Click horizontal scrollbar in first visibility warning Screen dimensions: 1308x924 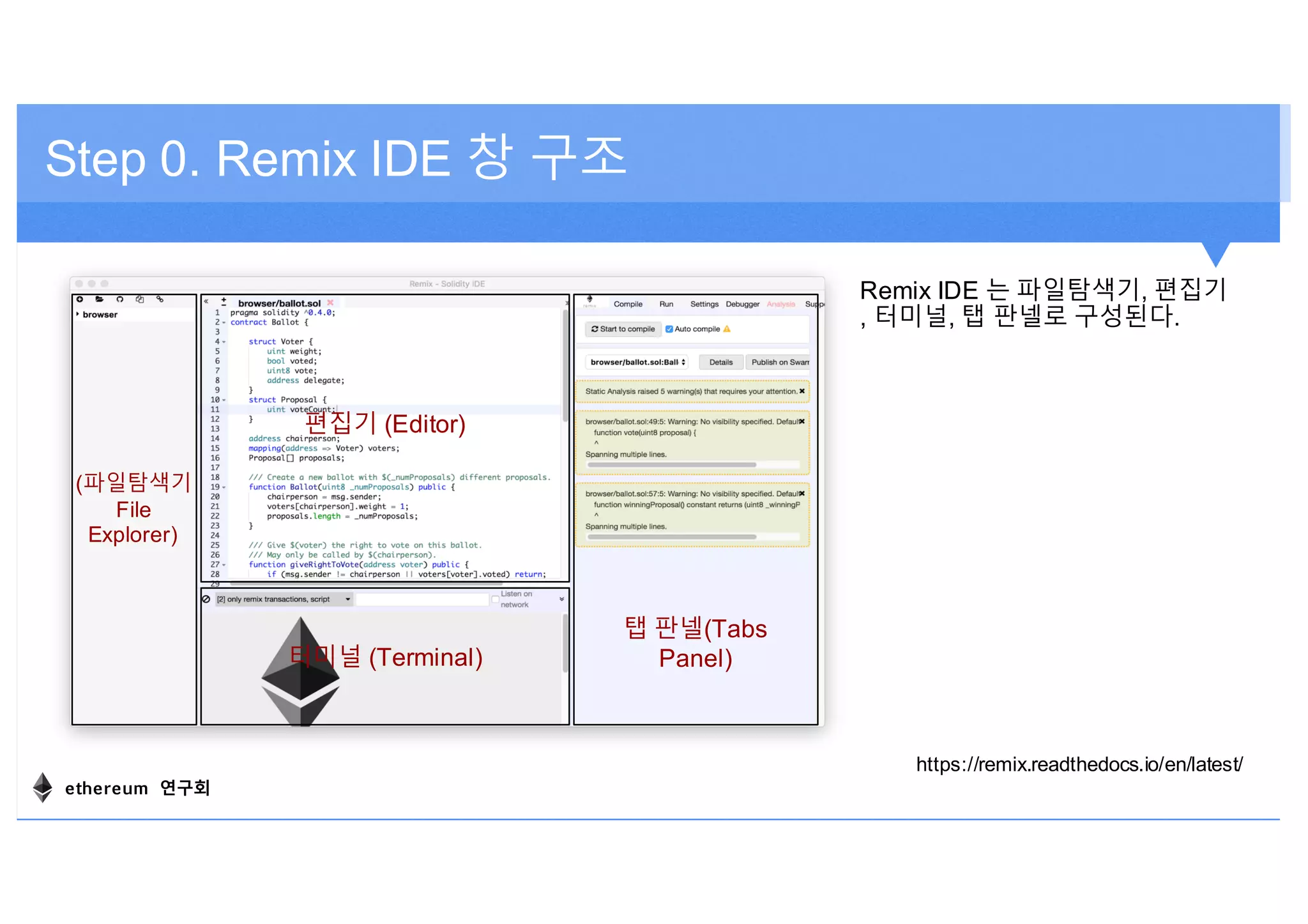(x=671, y=465)
